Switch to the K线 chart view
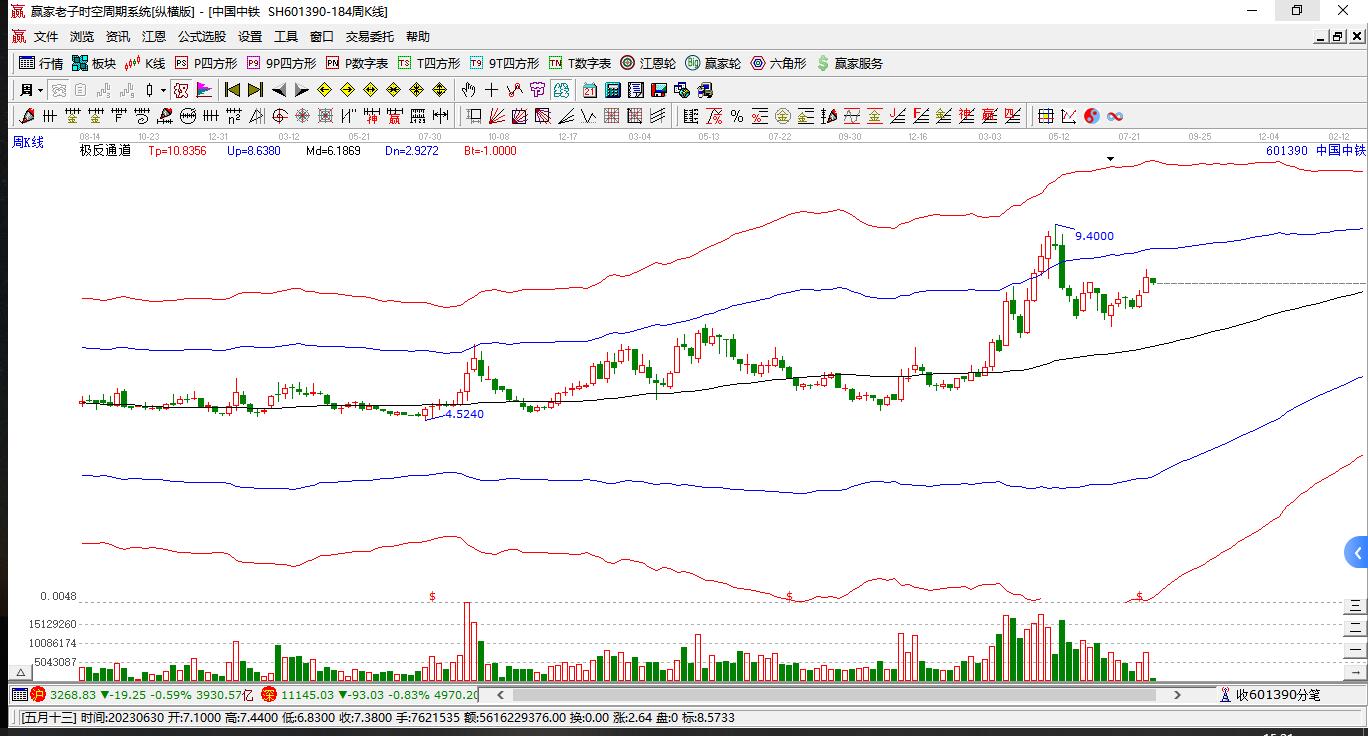 [x=145, y=63]
